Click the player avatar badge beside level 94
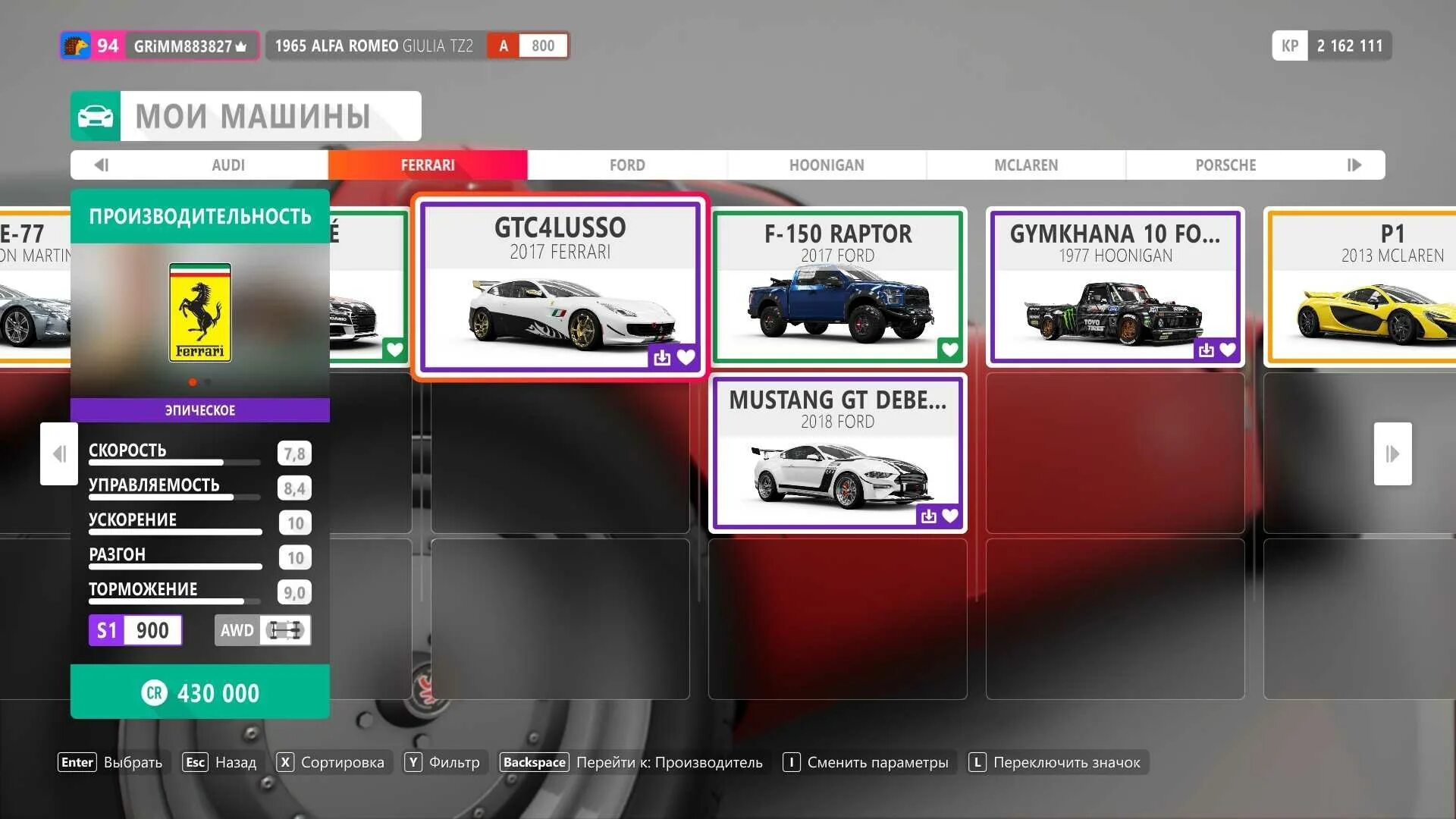 point(76,45)
